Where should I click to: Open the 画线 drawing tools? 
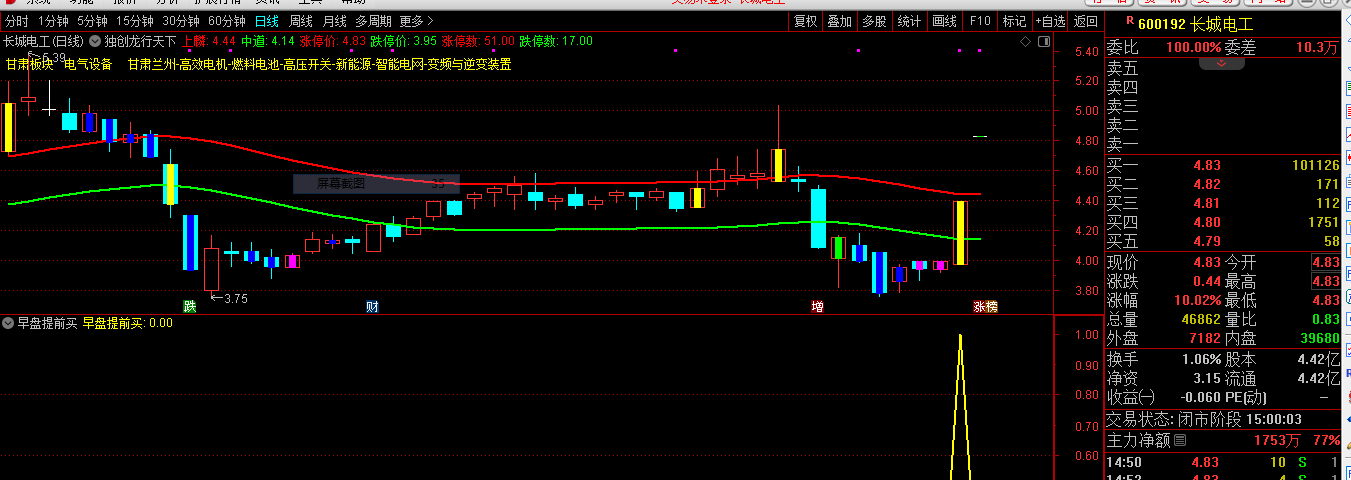(x=944, y=20)
